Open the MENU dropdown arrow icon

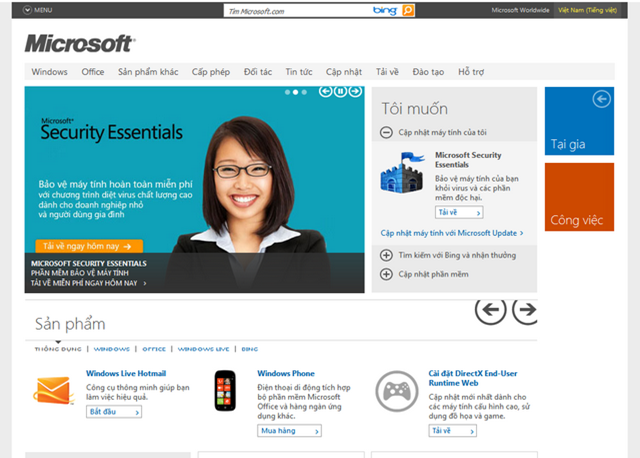click(27, 10)
